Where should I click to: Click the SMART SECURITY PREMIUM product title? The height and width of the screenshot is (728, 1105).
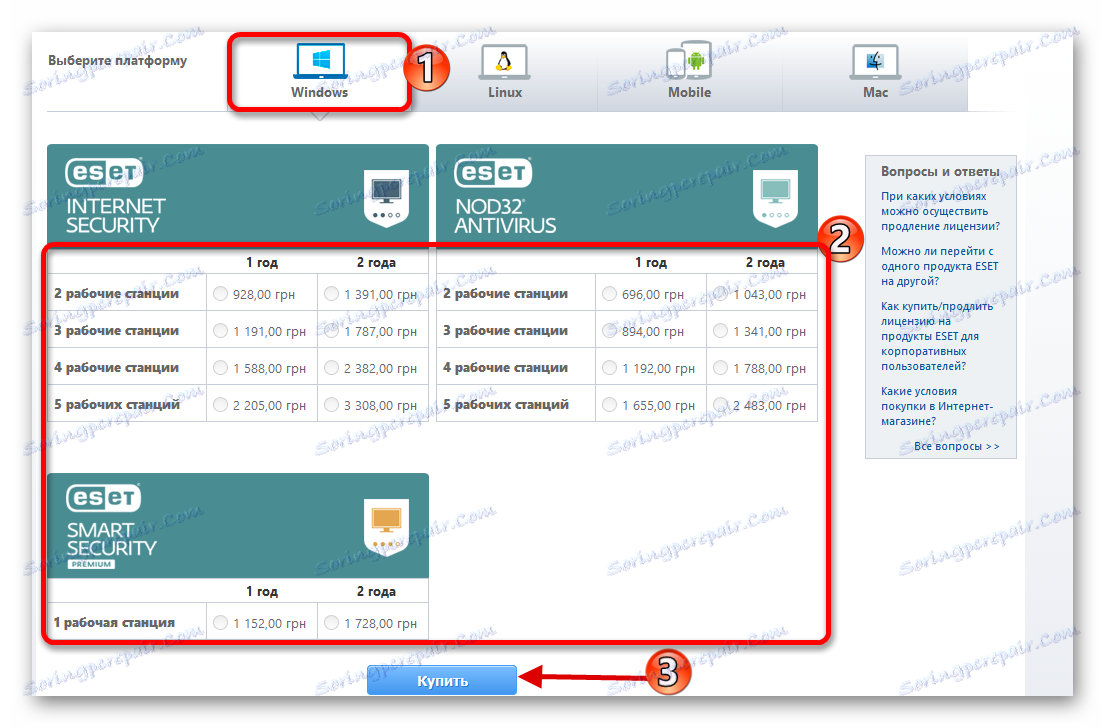[x=111, y=545]
